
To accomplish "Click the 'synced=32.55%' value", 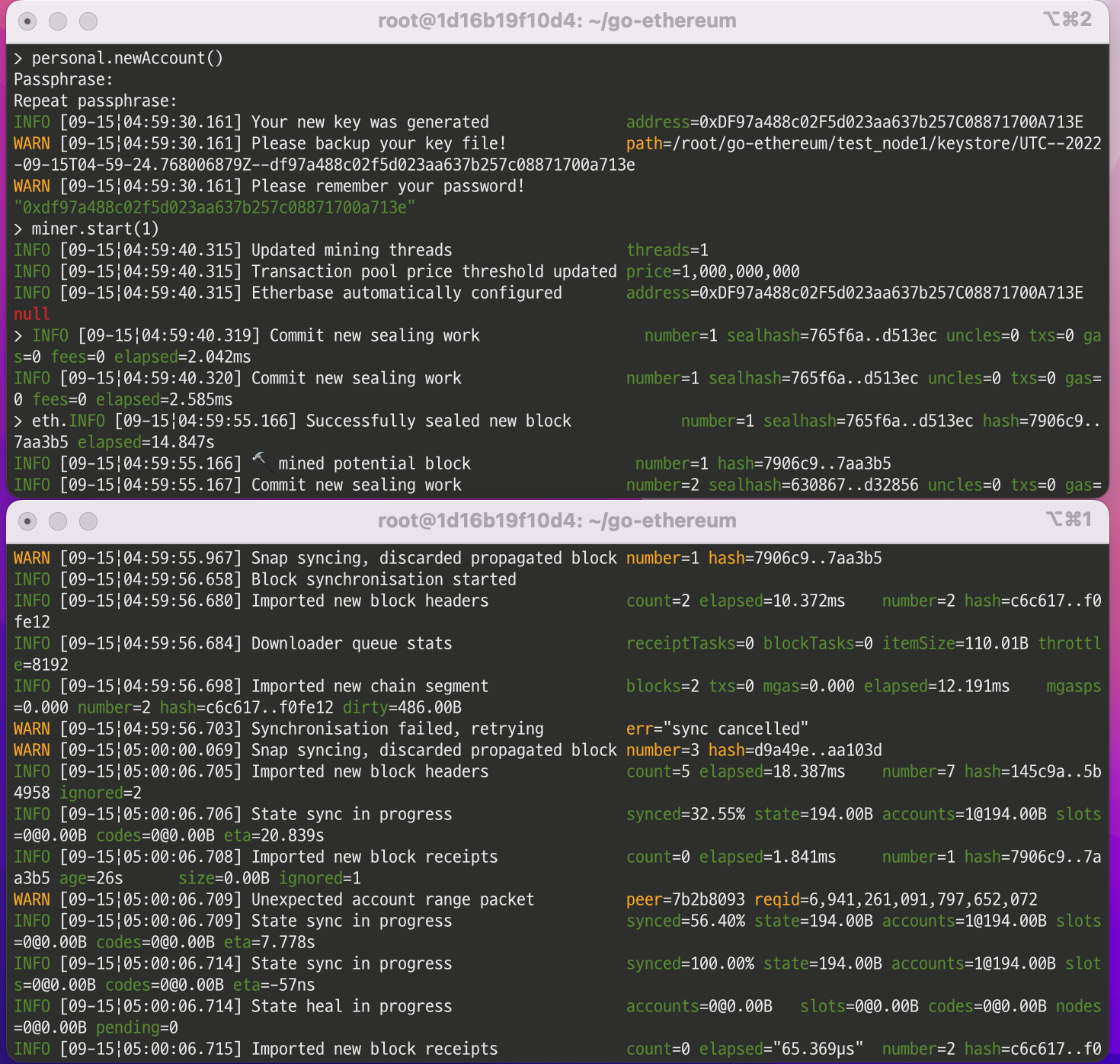I will 686,814.
